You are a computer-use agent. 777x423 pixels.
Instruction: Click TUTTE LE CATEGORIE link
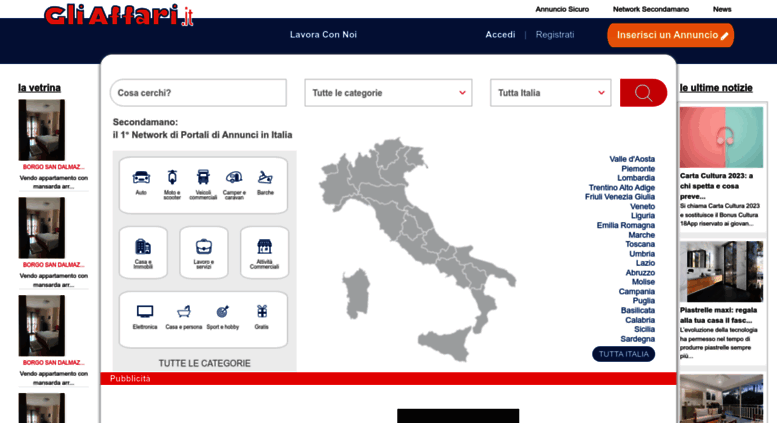(x=204, y=363)
